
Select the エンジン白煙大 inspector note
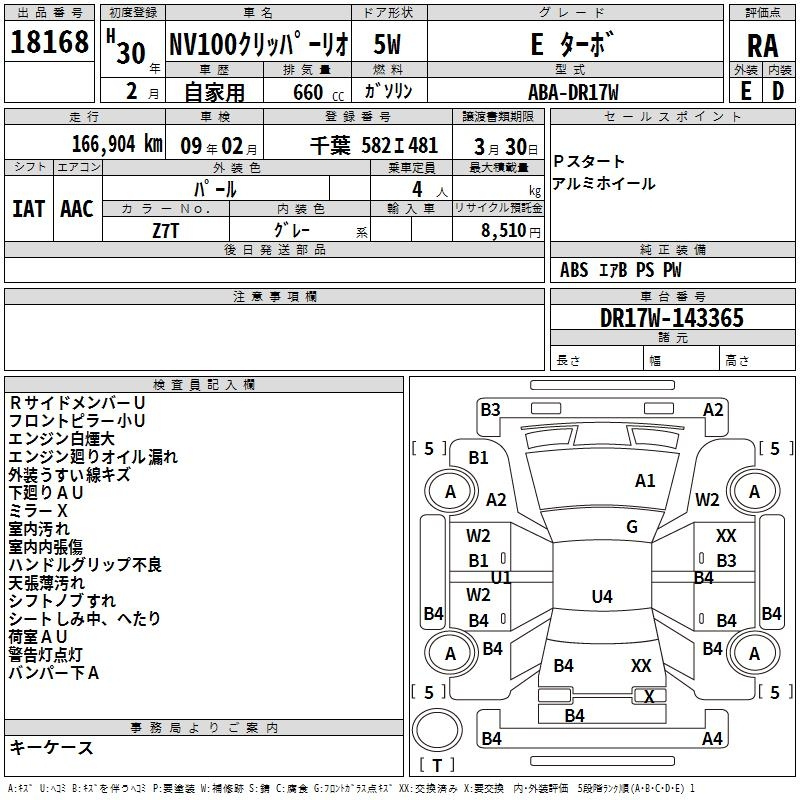[61, 438]
